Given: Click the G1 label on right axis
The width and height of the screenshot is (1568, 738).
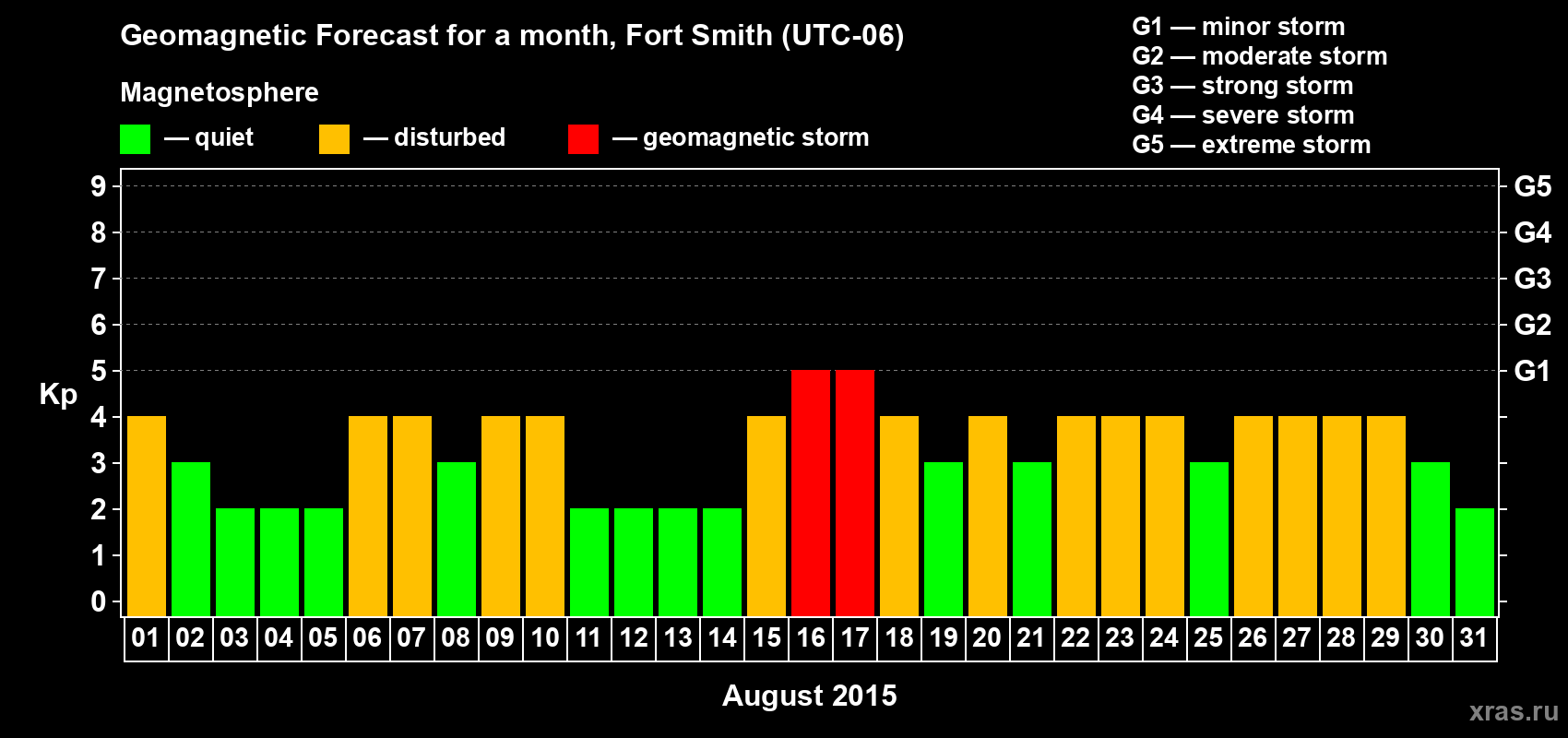Looking at the screenshot, I should click(1533, 371).
